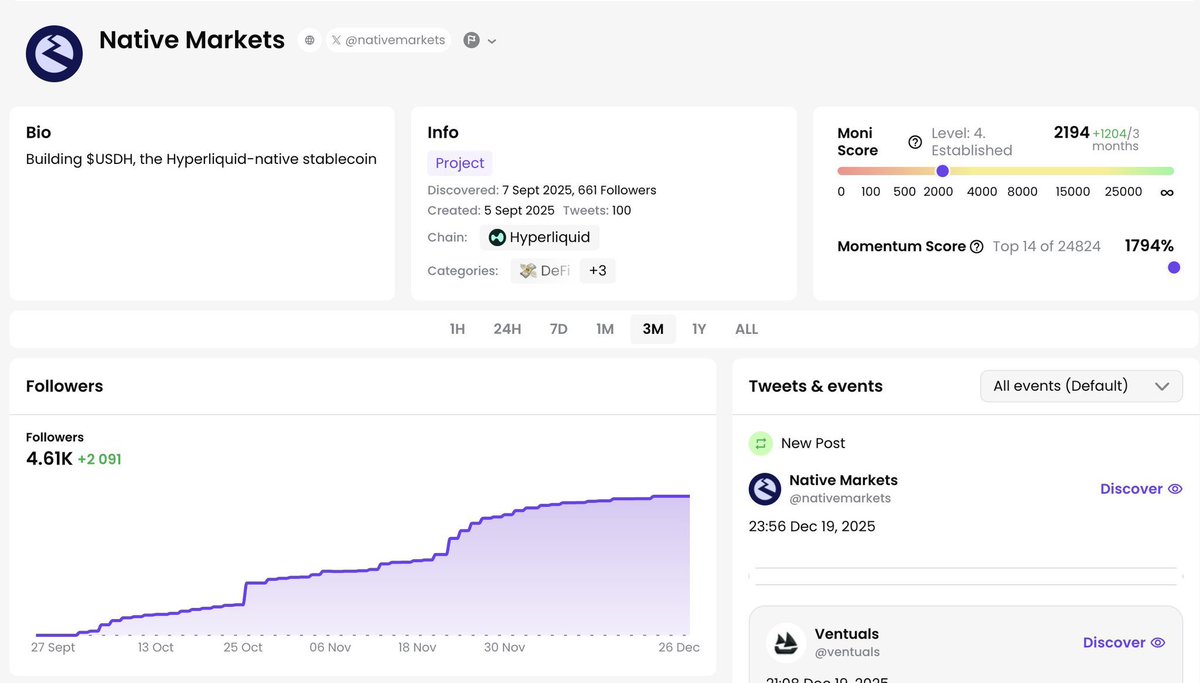
Task: Open the website globe icon
Action: click(x=309, y=40)
